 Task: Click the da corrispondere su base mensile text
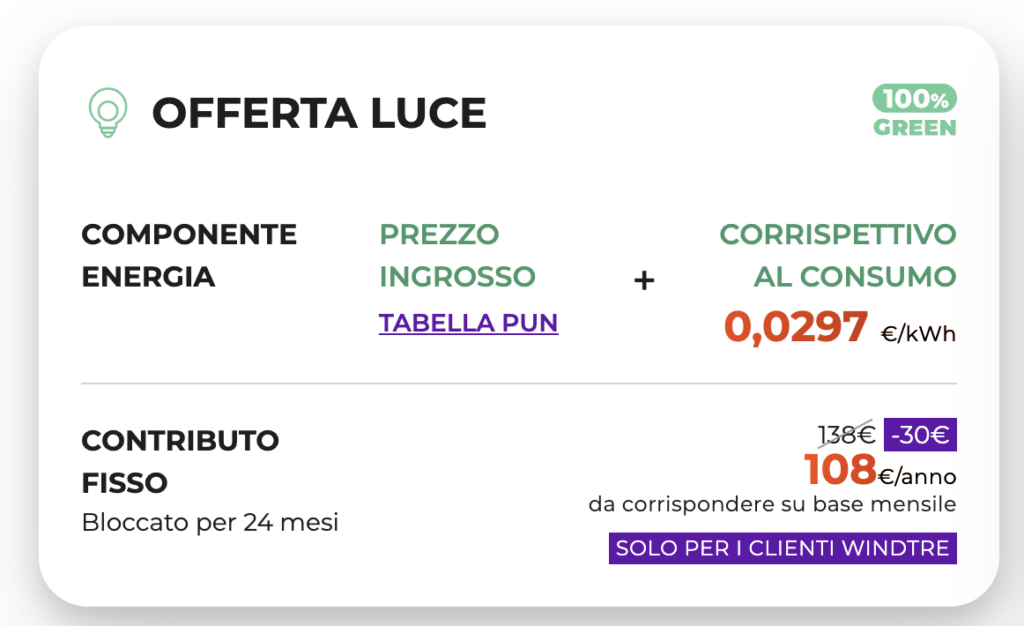pyautogui.click(x=772, y=505)
